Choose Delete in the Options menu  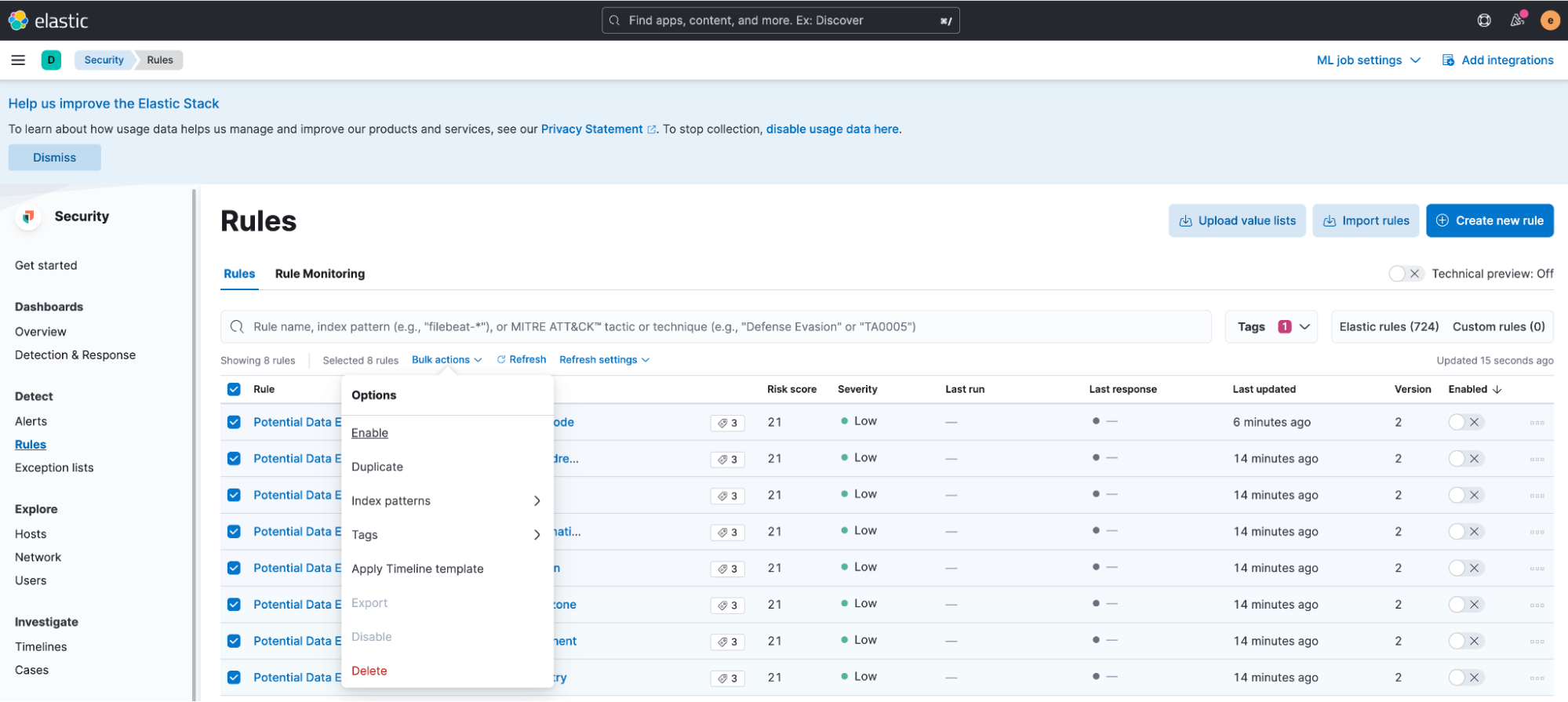pyautogui.click(x=369, y=671)
